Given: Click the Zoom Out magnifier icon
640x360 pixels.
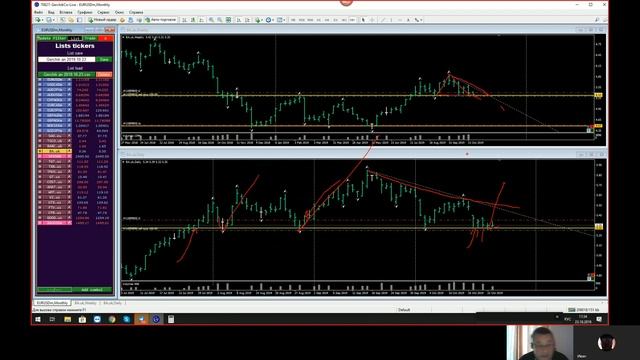Looking at the screenshot, I should pyautogui.click(x=220, y=20).
